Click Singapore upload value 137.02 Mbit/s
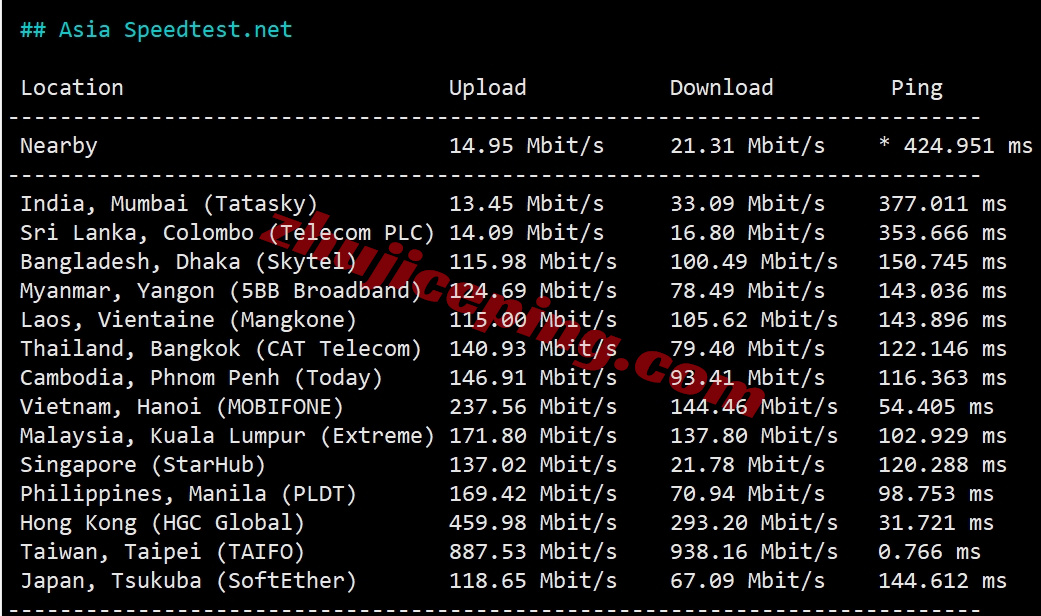 pyautogui.click(x=533, y=465)
